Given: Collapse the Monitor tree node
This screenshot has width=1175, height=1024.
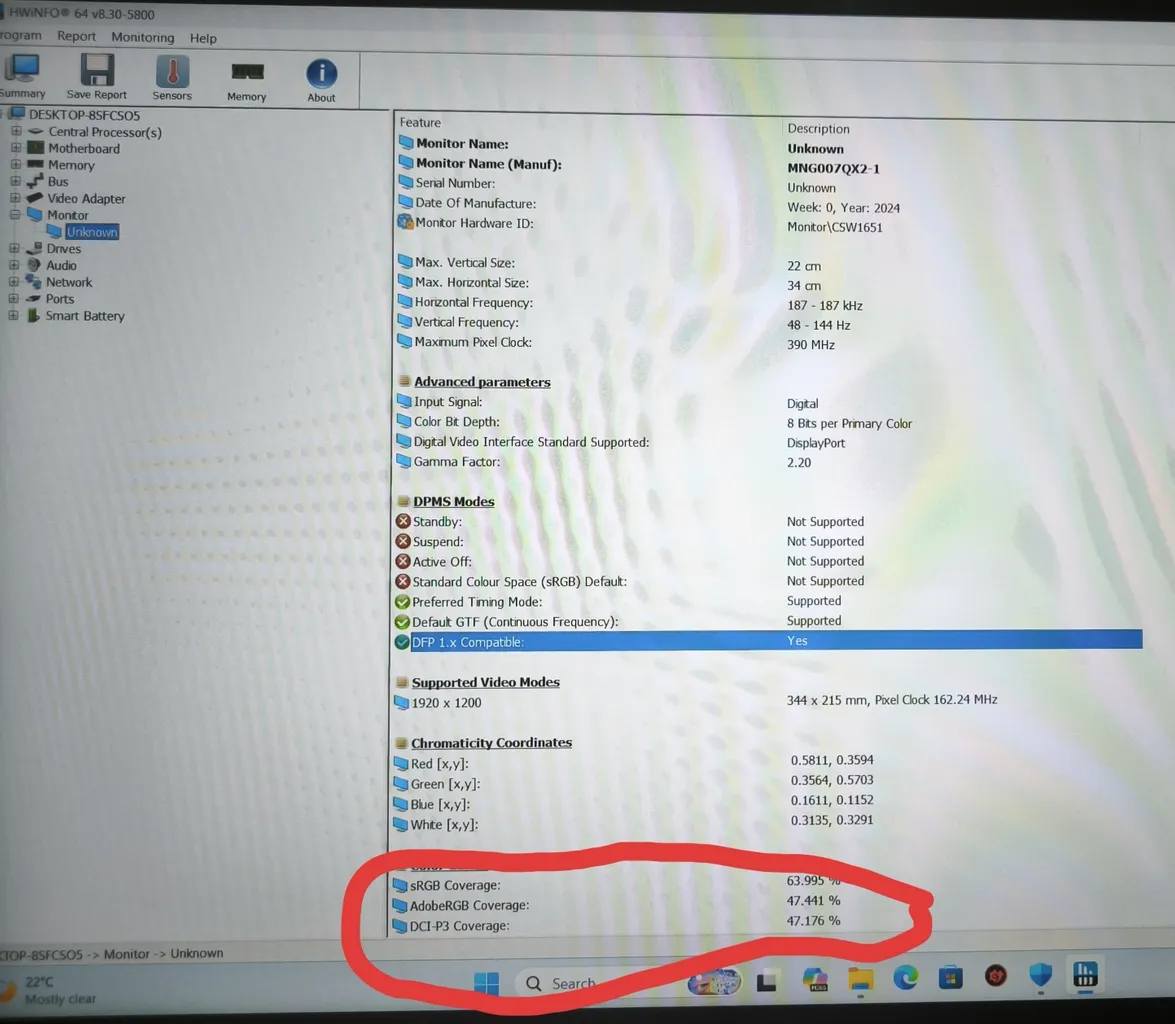Looking at the screenshot, I should click(x=16, y=215).
